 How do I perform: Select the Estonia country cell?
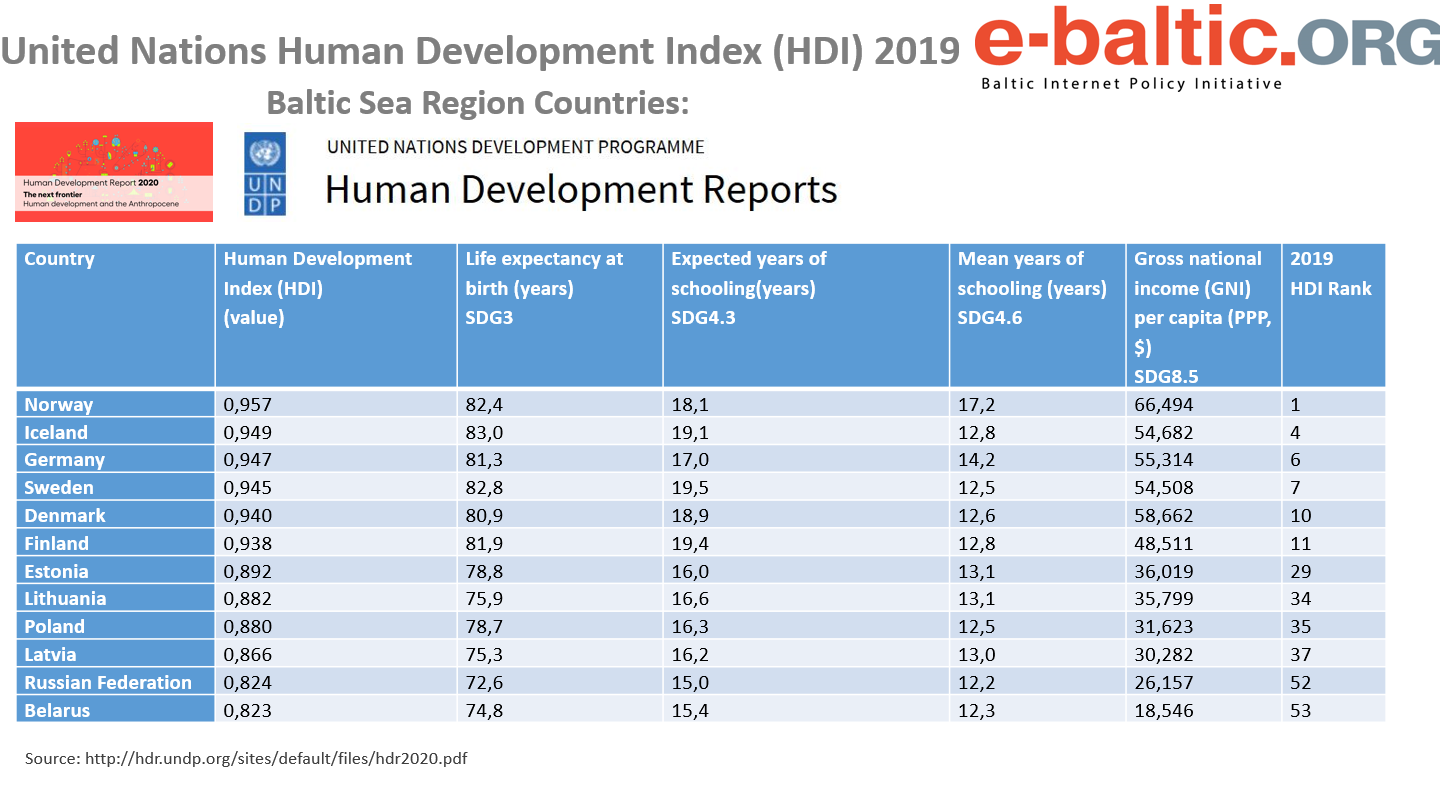pyautogui.click(x=57, y=572)
